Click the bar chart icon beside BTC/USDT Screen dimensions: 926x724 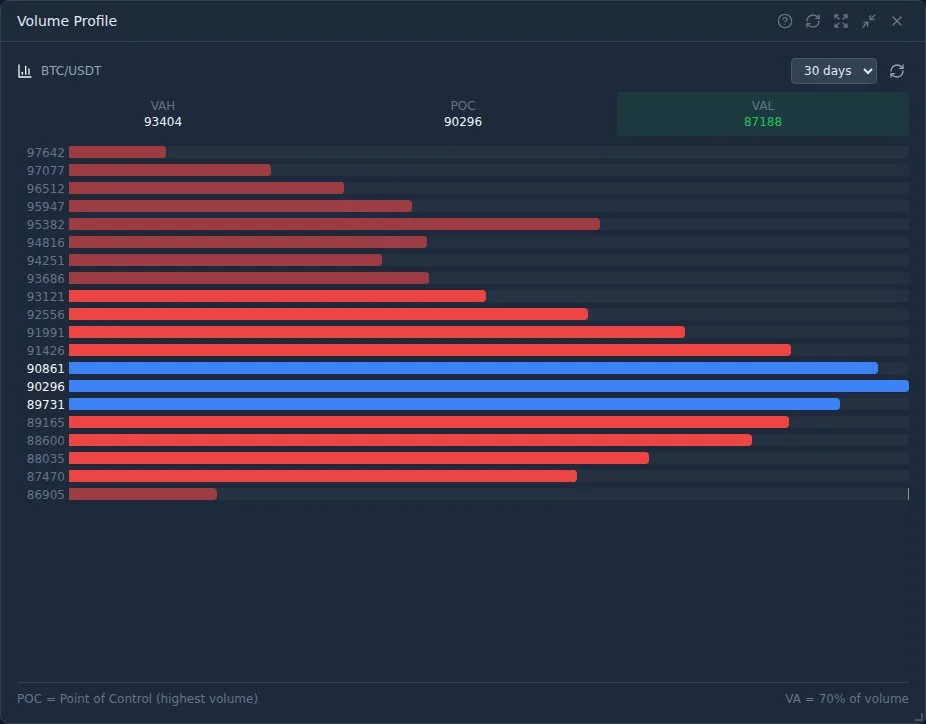point(24,71)
